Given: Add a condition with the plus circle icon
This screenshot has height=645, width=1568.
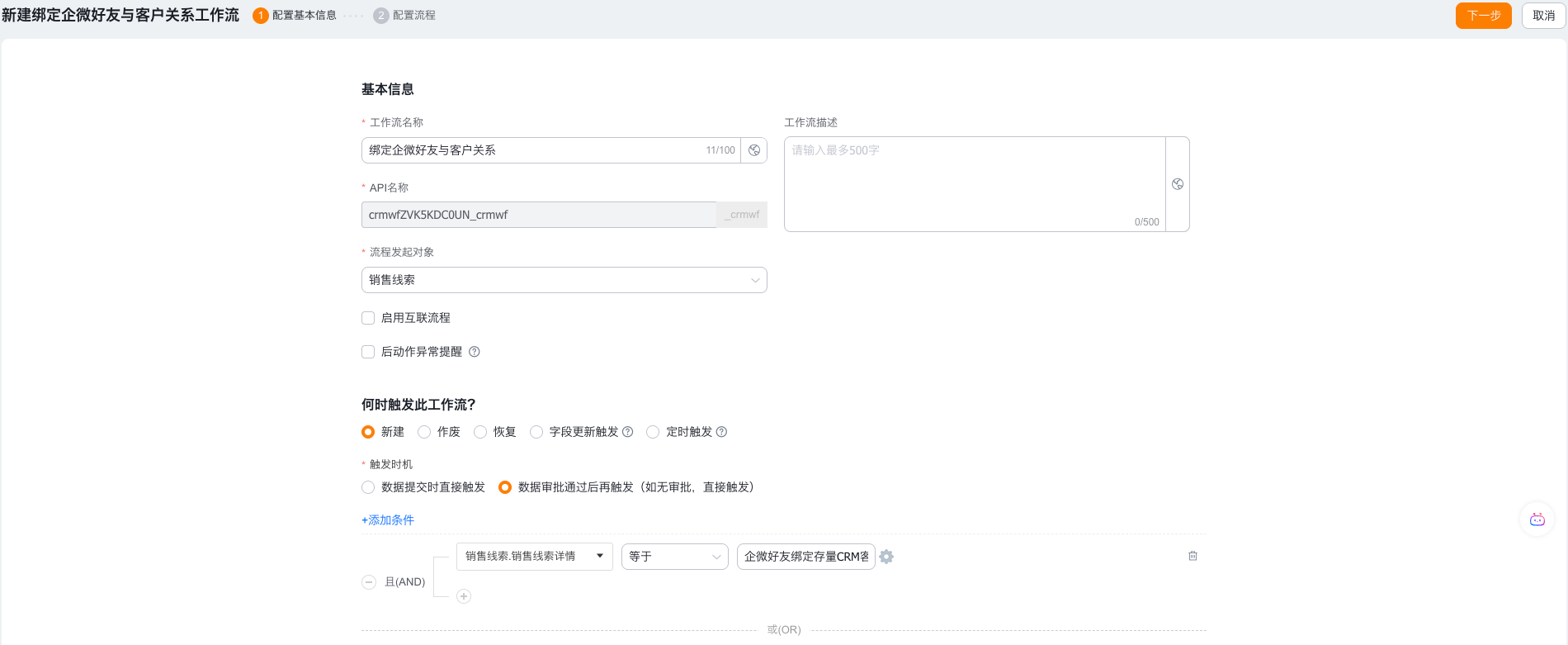Looking at the screenshot, I should 464,596.
